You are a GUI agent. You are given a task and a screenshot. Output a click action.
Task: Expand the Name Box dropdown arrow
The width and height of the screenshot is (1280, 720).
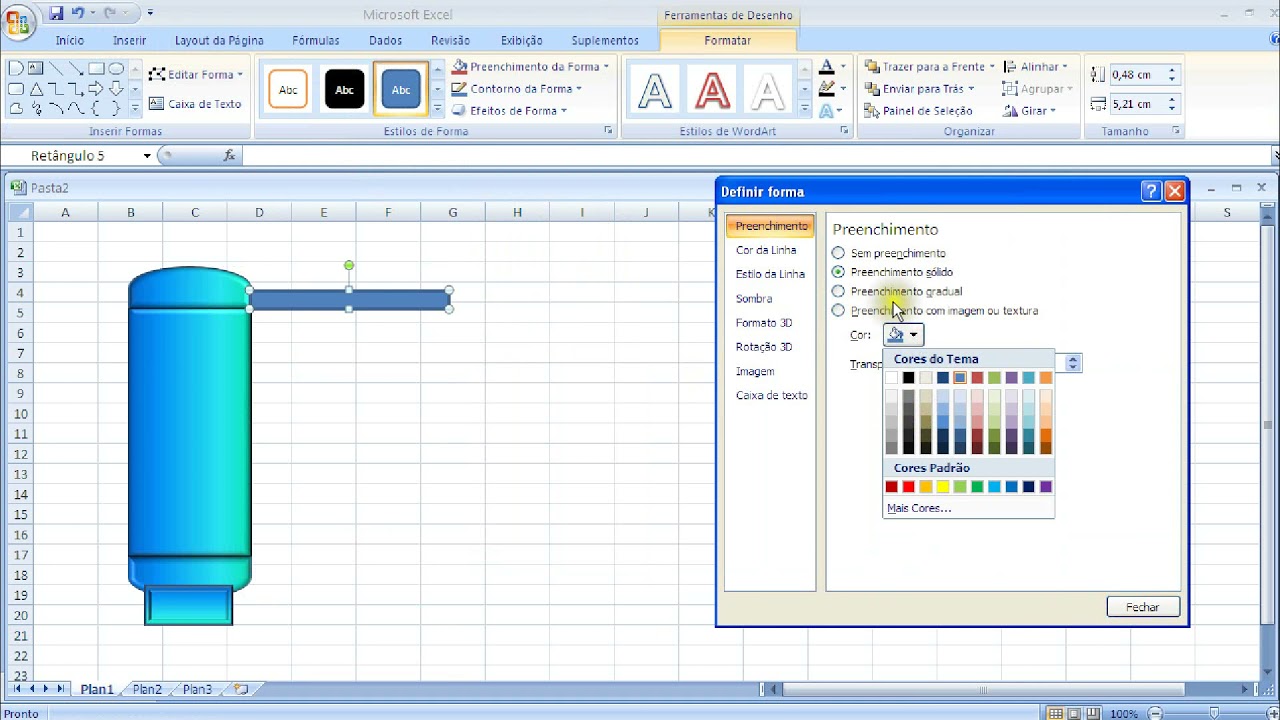pos(147,156)
